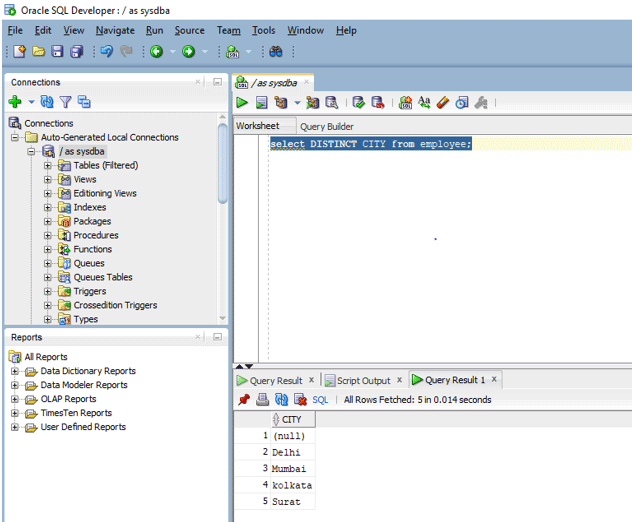Clear worksheet with the eraser icon
632x522 pixels.
pos(443,103)
